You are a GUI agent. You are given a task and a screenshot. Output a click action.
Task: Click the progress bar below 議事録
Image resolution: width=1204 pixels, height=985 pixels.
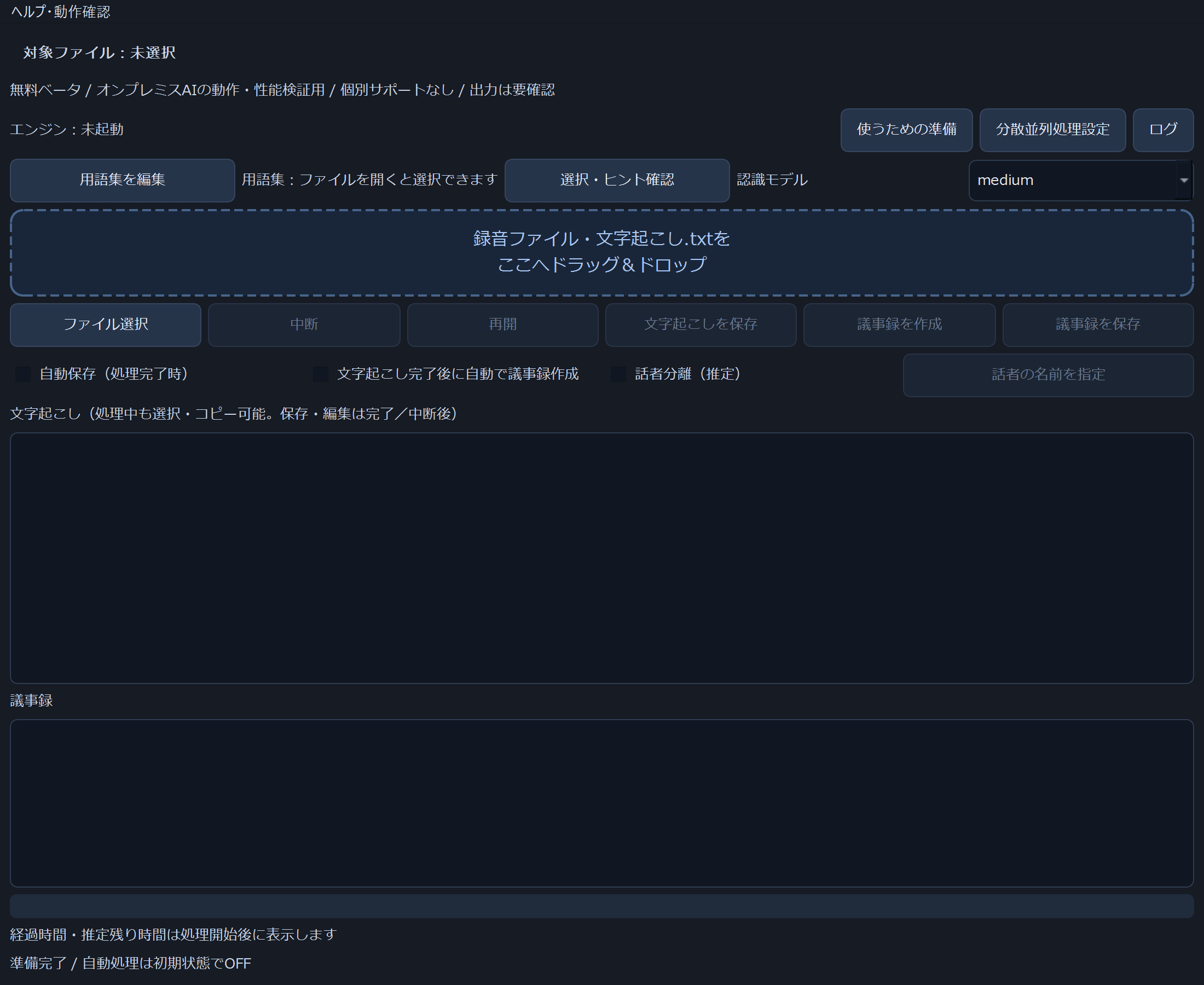point(601,907)
